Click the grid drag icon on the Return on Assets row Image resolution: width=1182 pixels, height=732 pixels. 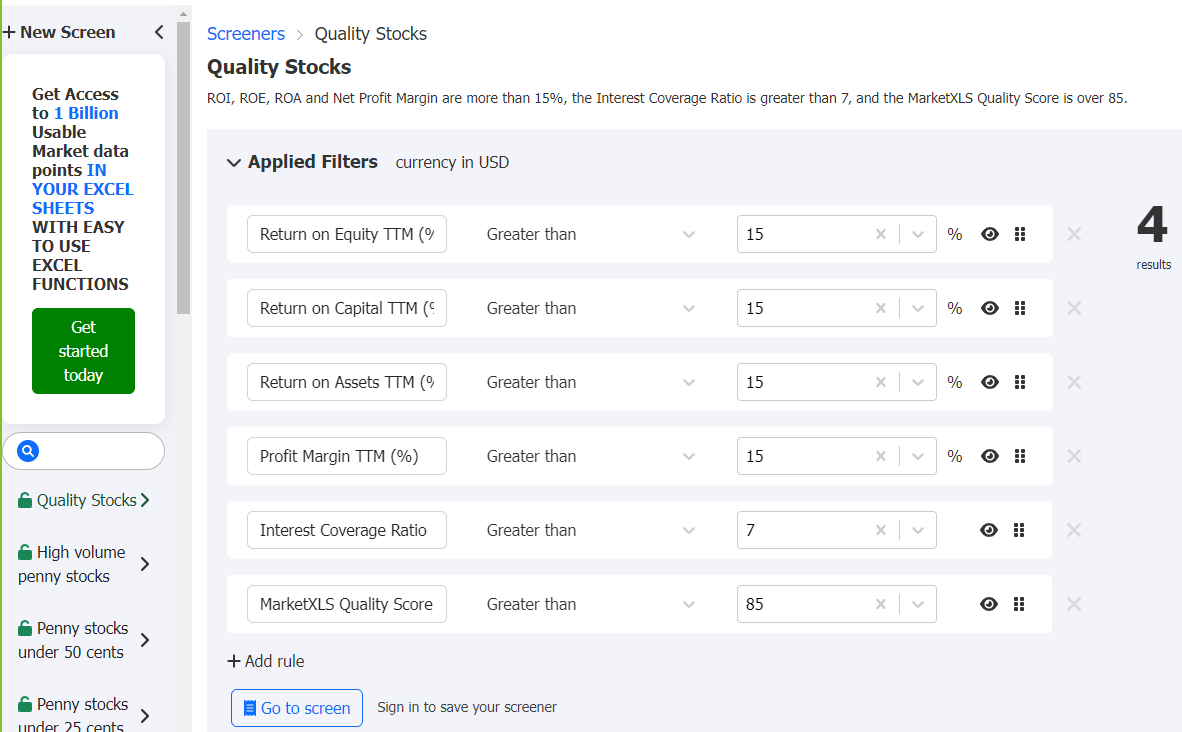(1020, 382)
